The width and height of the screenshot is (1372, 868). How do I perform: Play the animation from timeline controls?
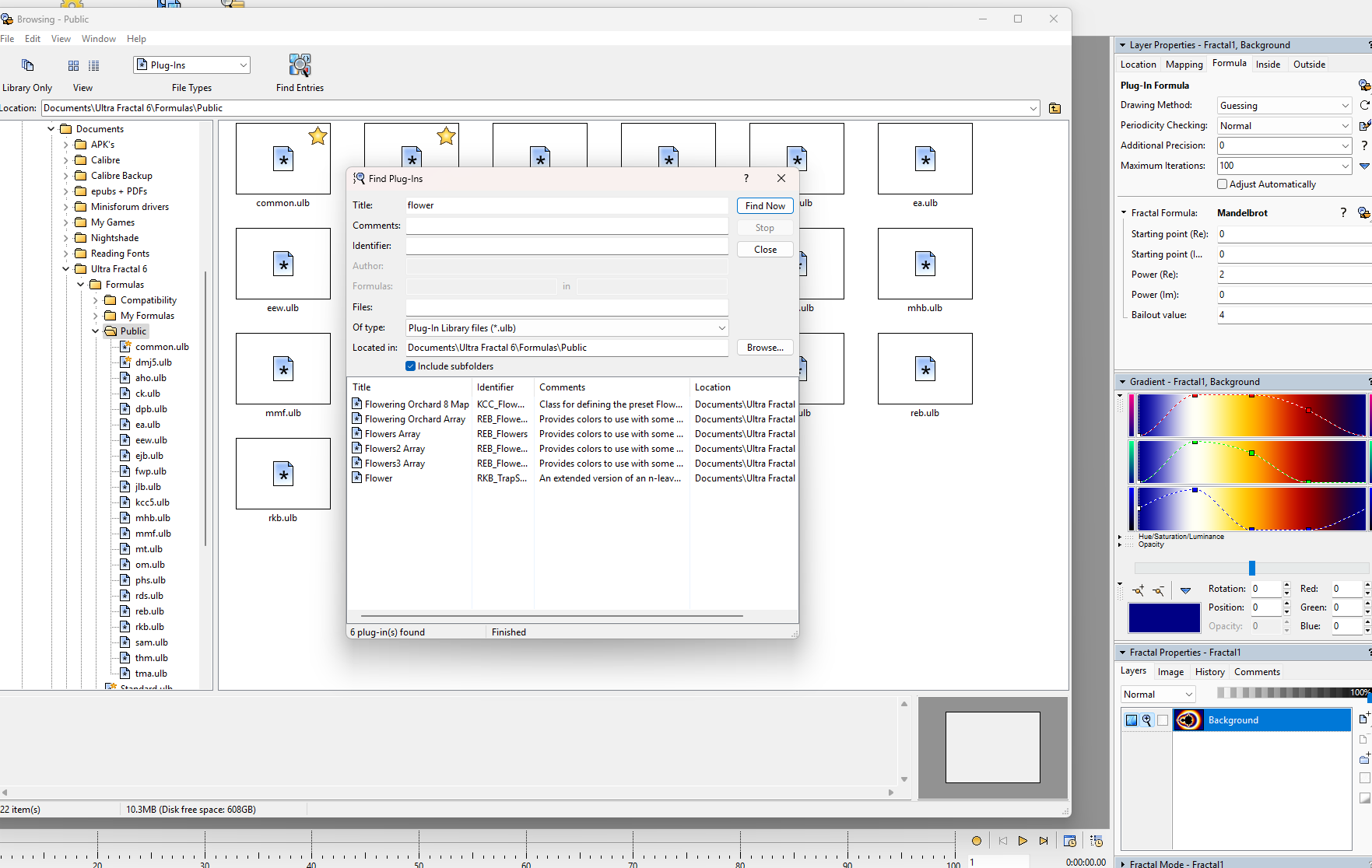click(1023, 841)
